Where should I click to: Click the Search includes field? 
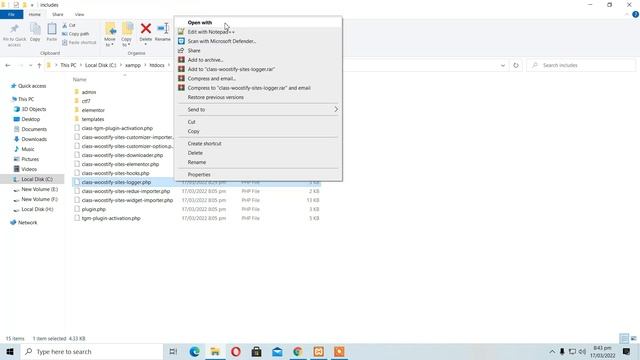(x=581, y=65)
